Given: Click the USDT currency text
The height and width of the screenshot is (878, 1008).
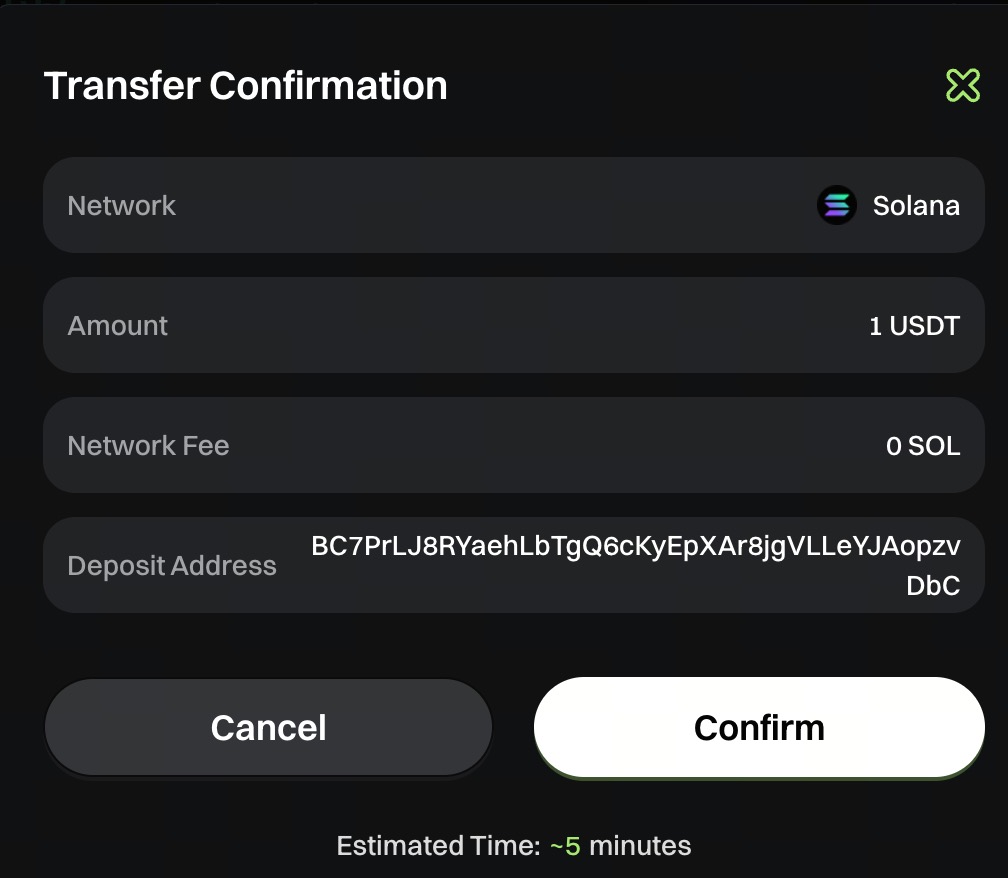Looking at the screenshot, I should 925,326.
